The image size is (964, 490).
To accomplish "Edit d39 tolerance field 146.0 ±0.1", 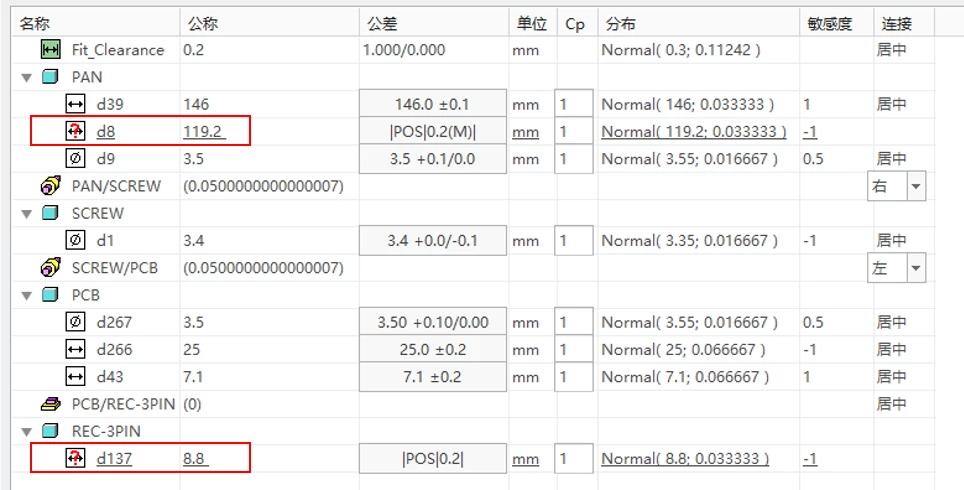I will pos(433,105).
